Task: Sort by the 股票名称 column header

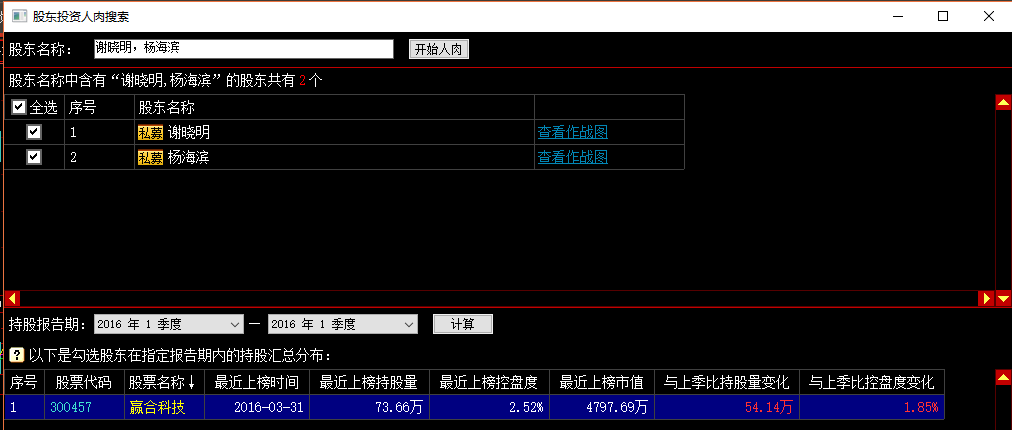Action: pos(161,382)
